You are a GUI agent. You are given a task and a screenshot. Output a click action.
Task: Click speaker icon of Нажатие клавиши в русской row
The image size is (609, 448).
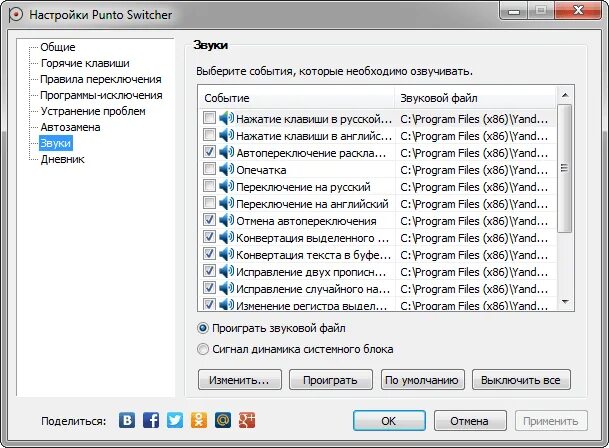226,119
